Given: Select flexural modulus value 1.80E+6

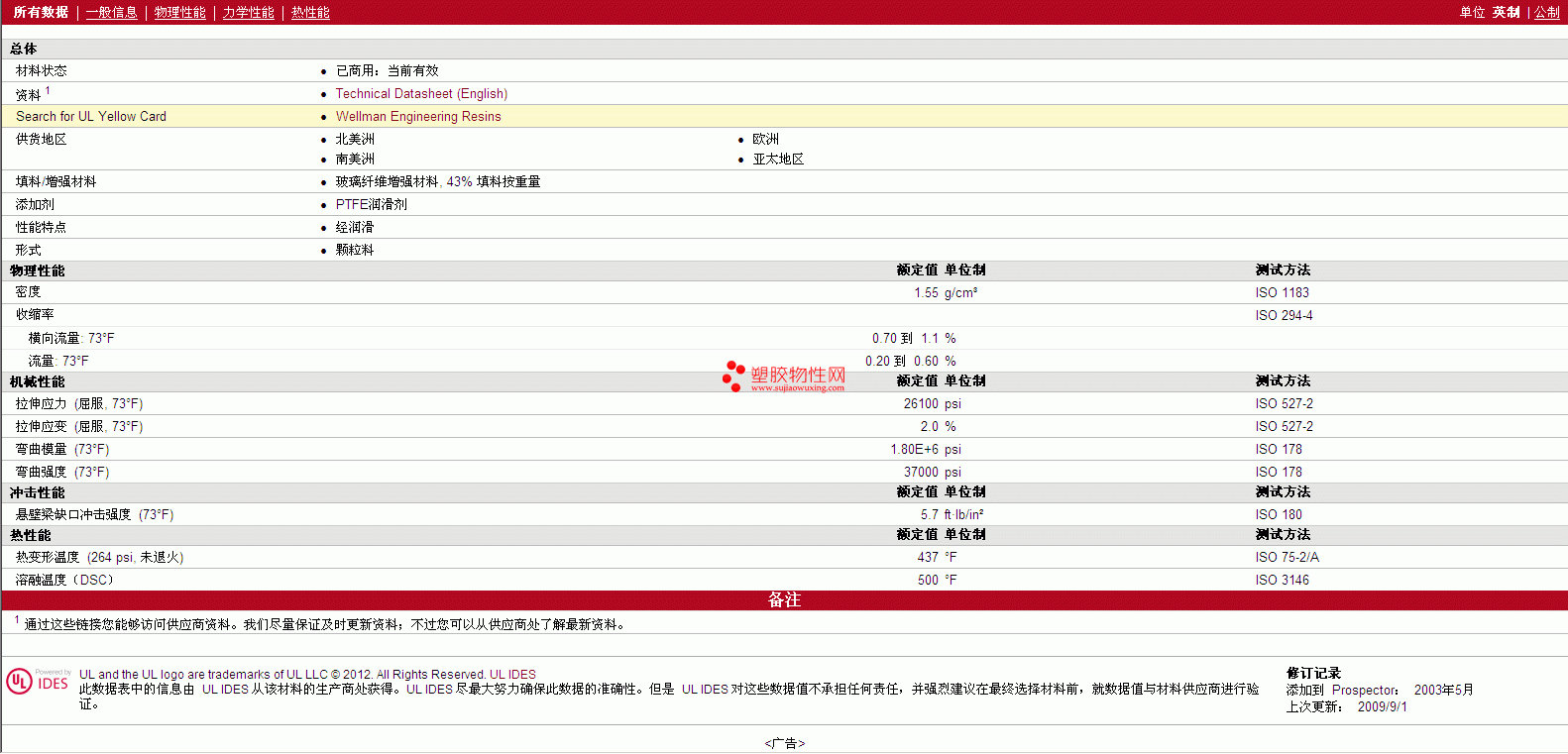Looking at the screenshot, I should click(x=914, y=449).
